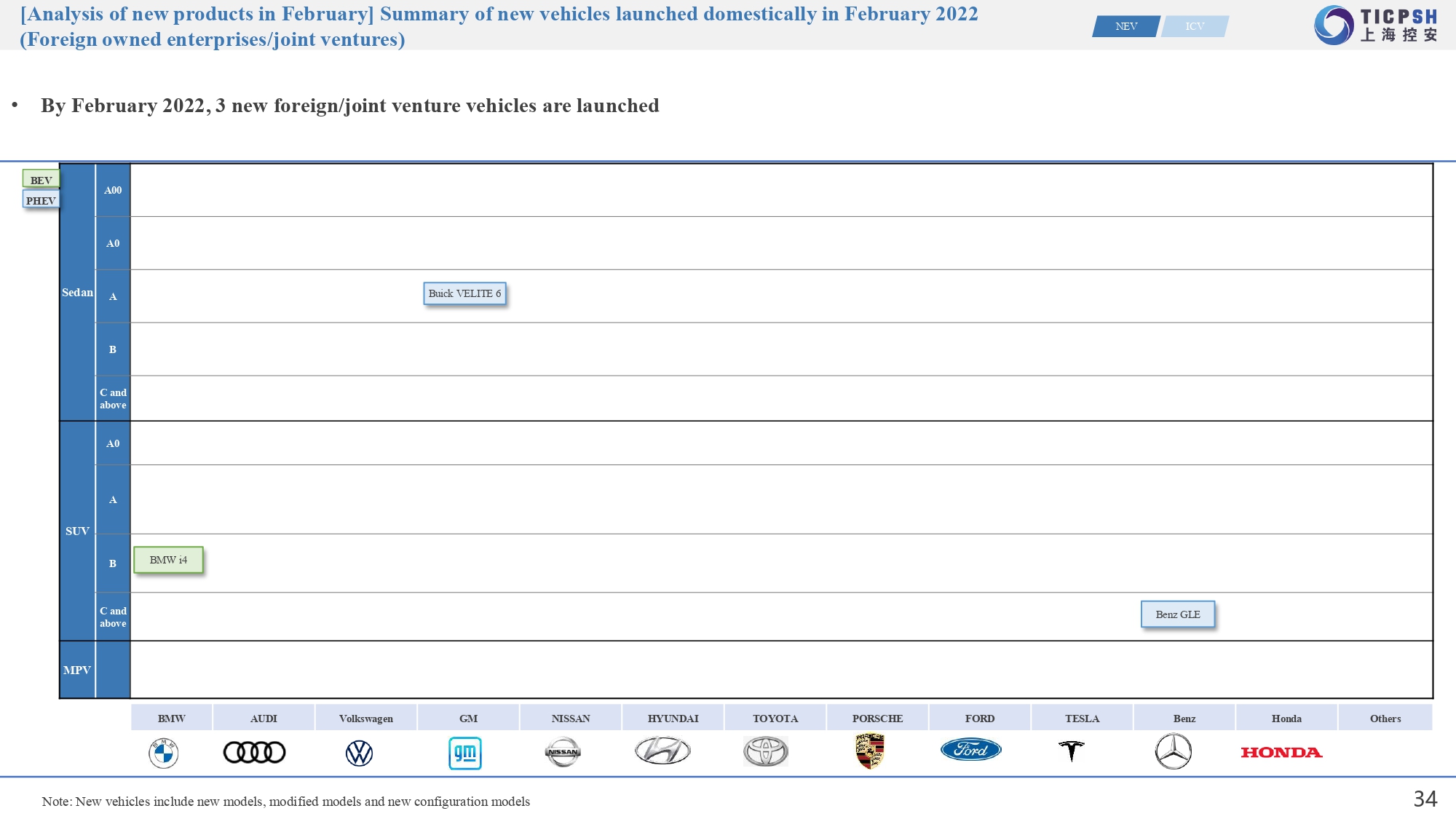Switch to the ICV tab

(1195, 26)
